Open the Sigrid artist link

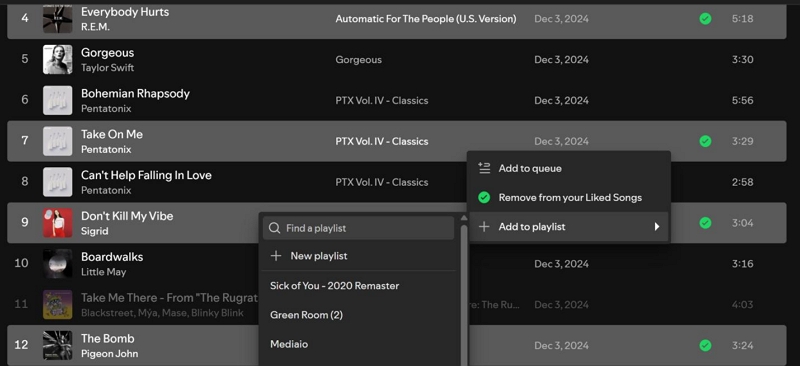(95, 231)
